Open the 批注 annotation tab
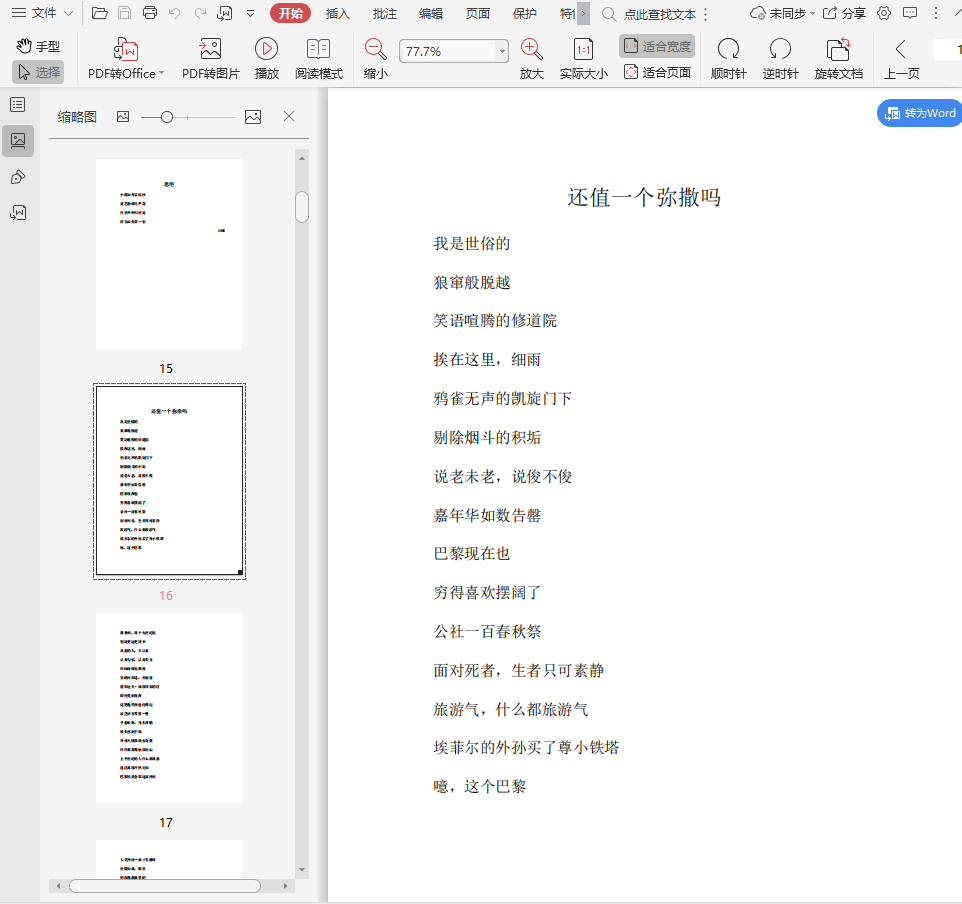The height and width of the screenshot is (904, 962). (384, 13)
